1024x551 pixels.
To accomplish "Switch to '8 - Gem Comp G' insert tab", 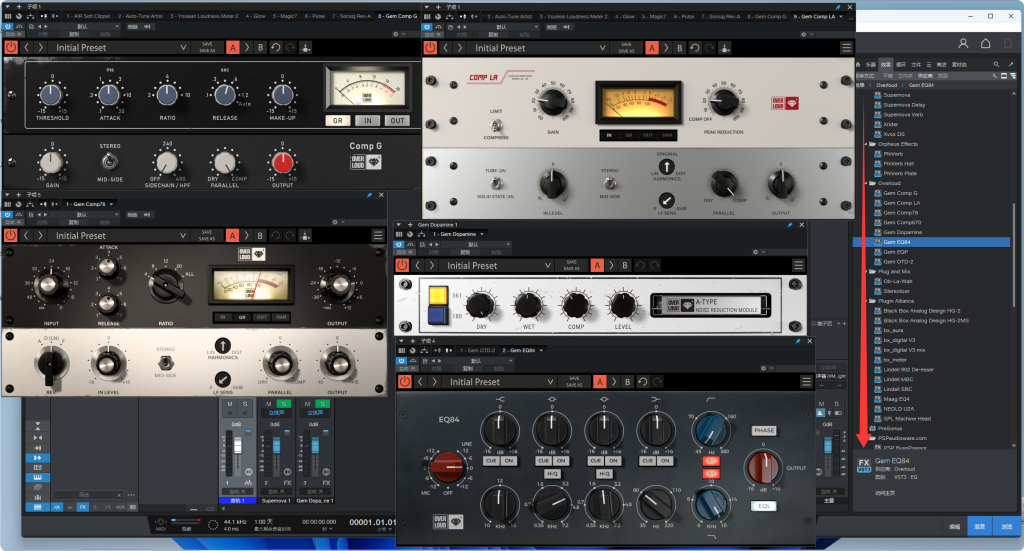I will 398,16.
